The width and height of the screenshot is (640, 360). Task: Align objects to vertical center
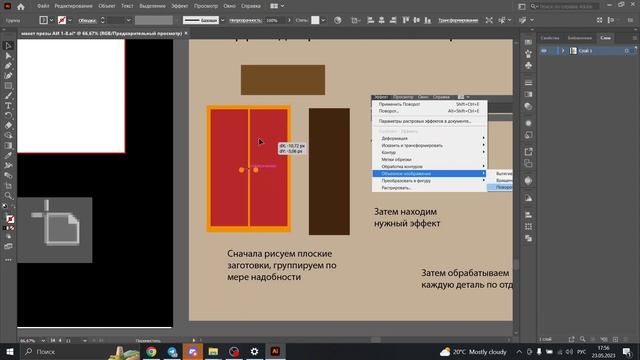coord(417,20)
